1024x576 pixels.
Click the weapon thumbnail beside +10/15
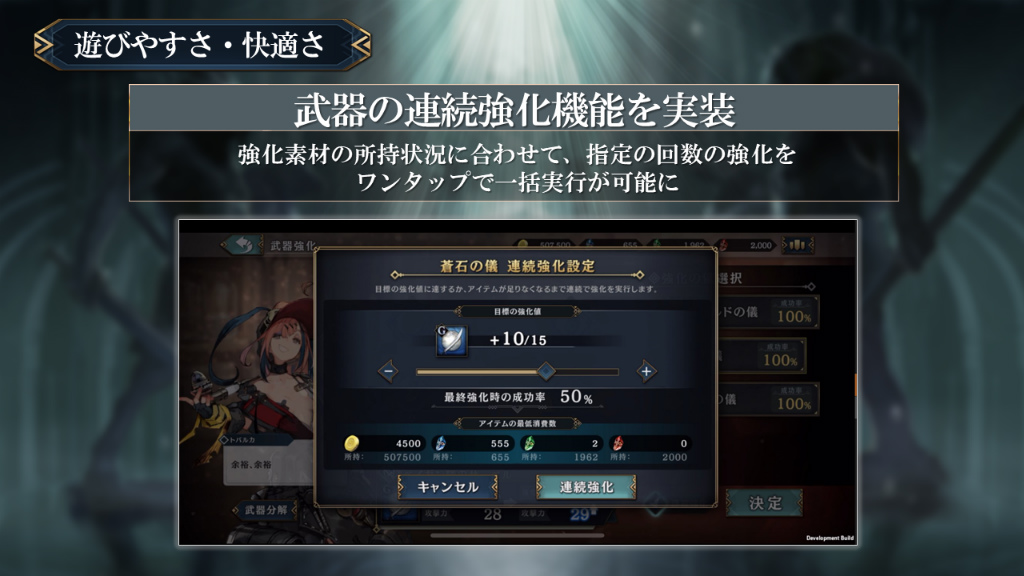[451, 341]
